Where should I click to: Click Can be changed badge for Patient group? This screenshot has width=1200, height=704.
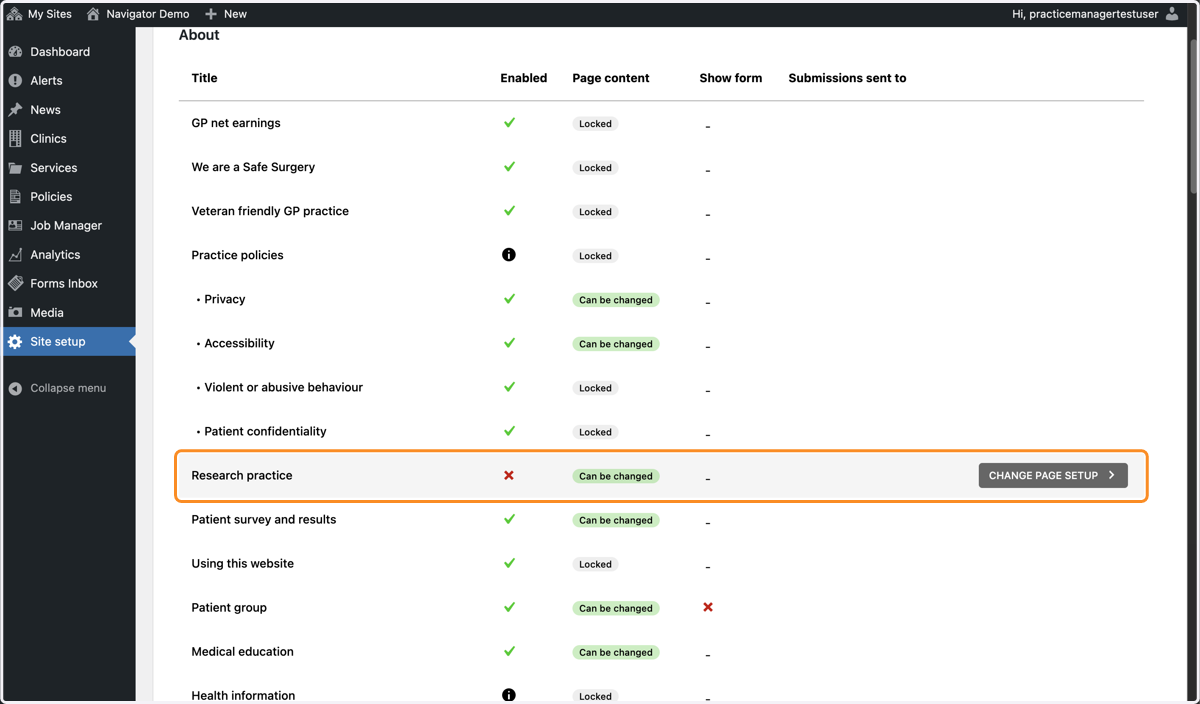click(x=616, y=608)
